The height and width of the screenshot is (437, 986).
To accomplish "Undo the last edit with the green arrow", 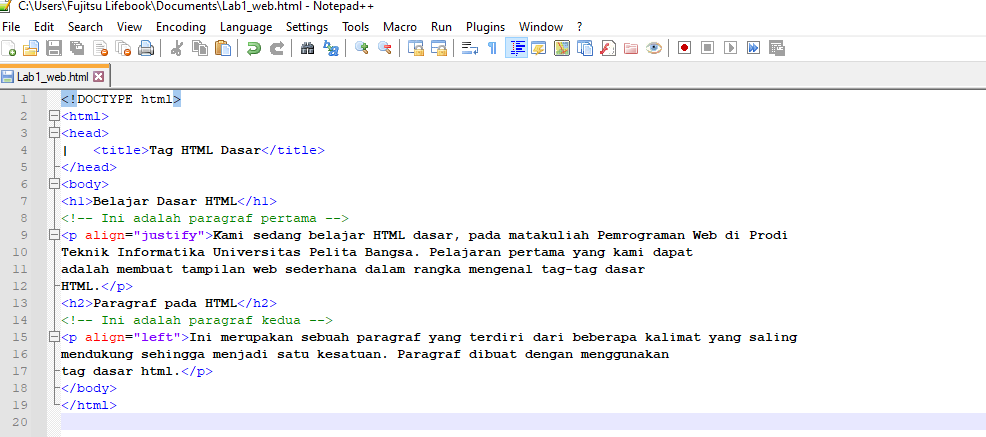I will point(253,48).
